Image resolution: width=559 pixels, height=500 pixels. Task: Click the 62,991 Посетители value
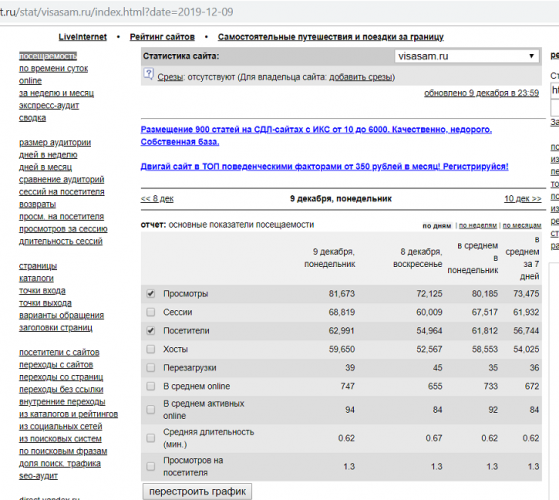point(342,331)
